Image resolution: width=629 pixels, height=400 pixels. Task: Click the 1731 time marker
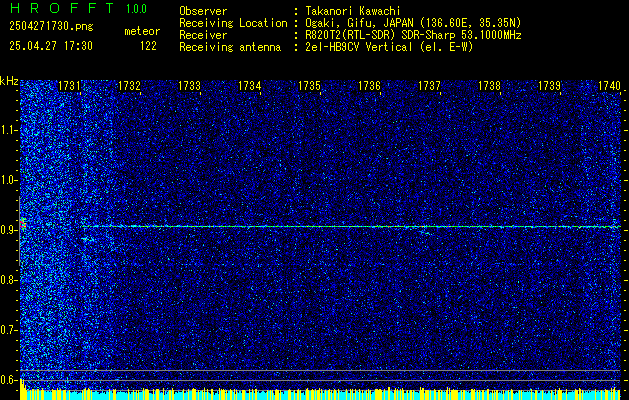point(69,85)
